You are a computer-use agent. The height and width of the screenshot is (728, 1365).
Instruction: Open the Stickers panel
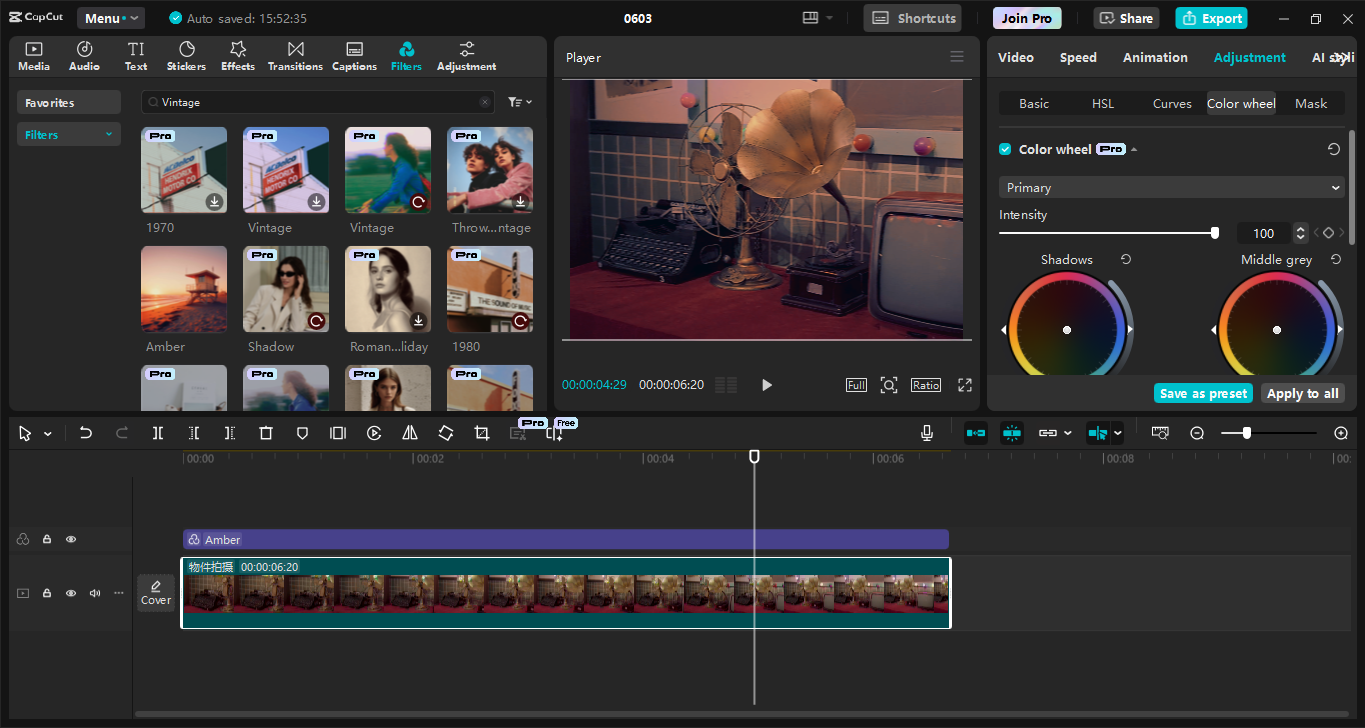click(x=186, y=55)
